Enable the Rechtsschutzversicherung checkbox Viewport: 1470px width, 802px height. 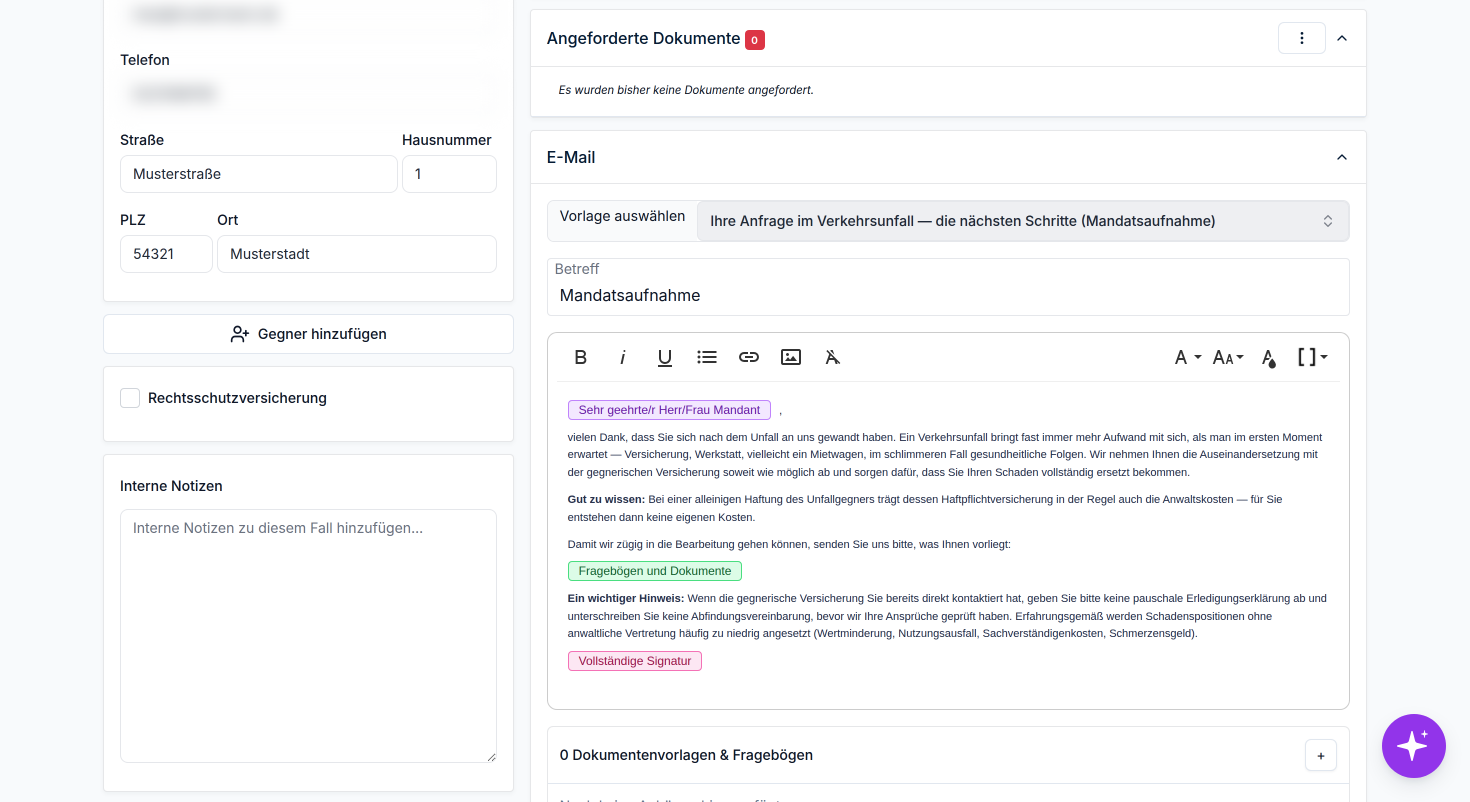pos(130,398)
